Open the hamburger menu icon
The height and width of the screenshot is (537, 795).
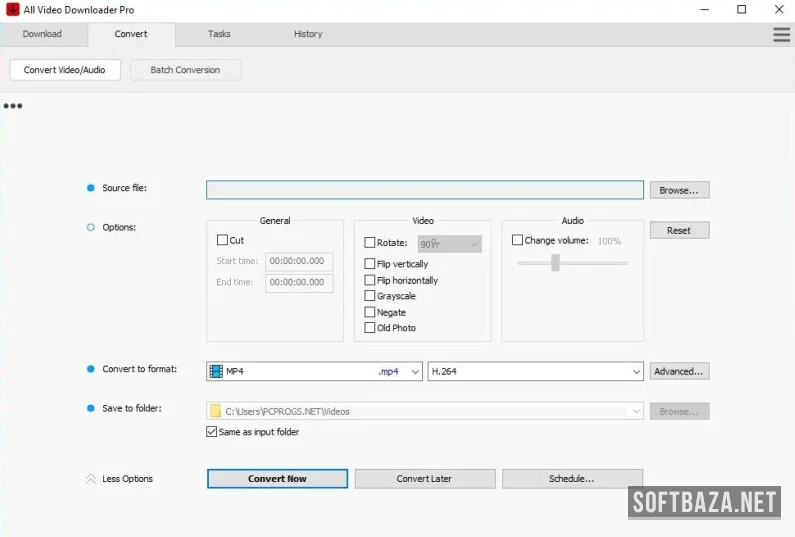click(781, 35)
